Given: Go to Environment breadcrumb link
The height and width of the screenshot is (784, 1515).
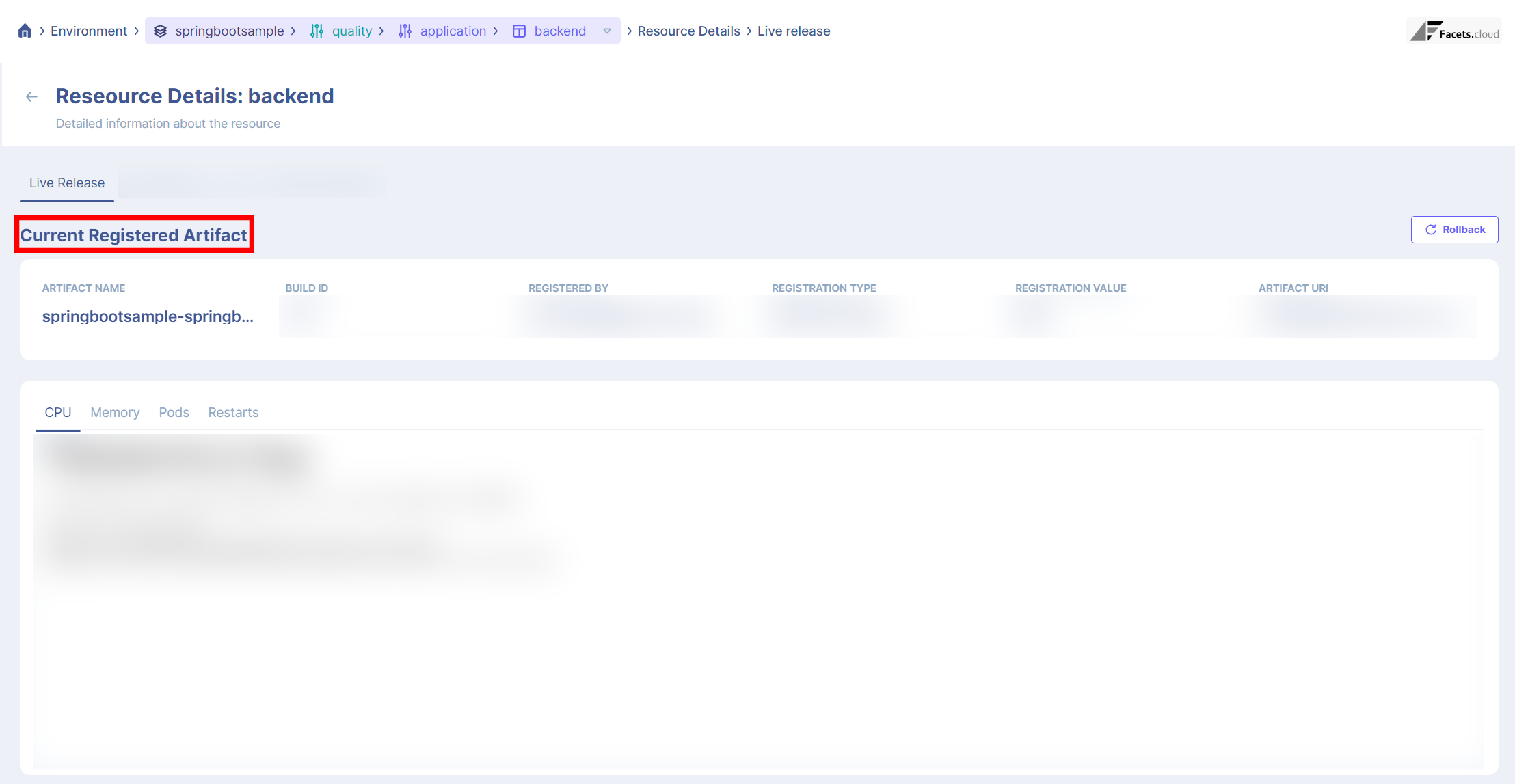Looking at the screenshot, I should coord(89,31).
